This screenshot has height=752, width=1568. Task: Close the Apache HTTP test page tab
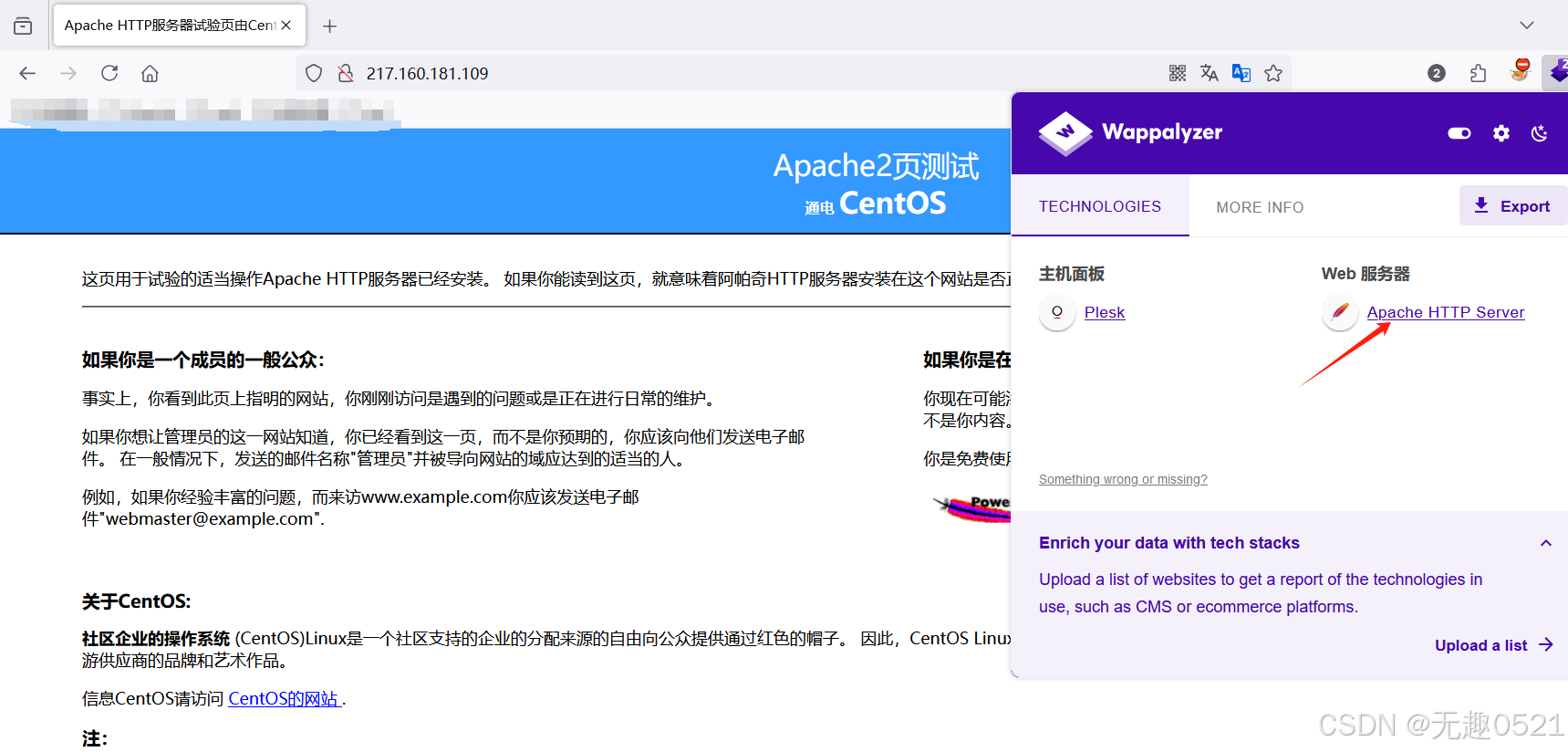point(286,26)
